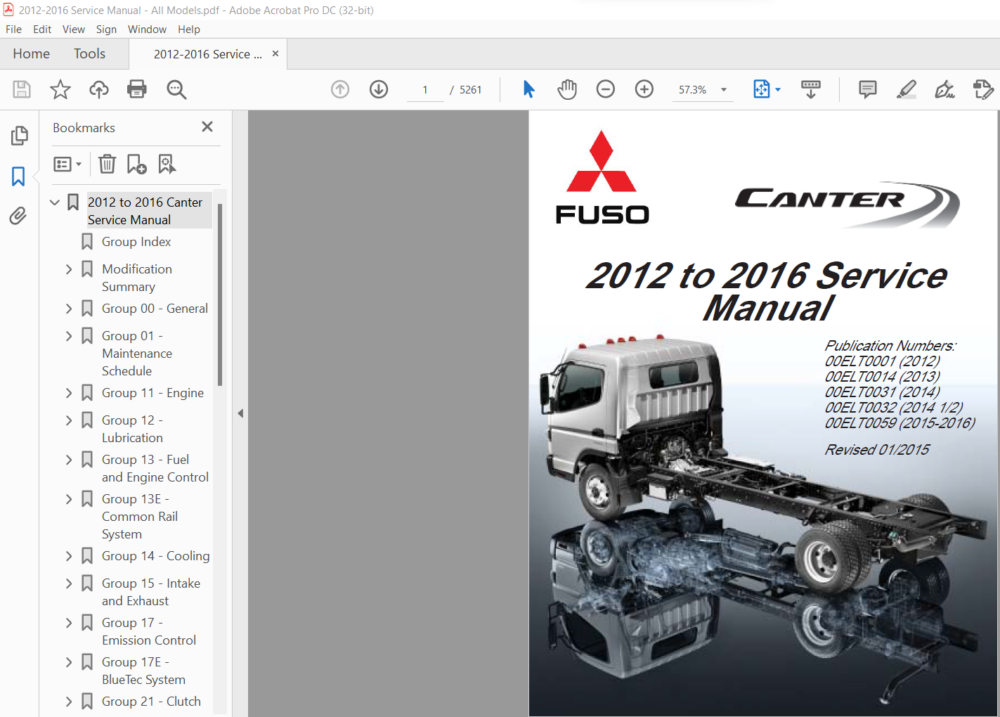1000x717 pixels.
Task: Open the Help menu
Action: [x=189, y=29]
